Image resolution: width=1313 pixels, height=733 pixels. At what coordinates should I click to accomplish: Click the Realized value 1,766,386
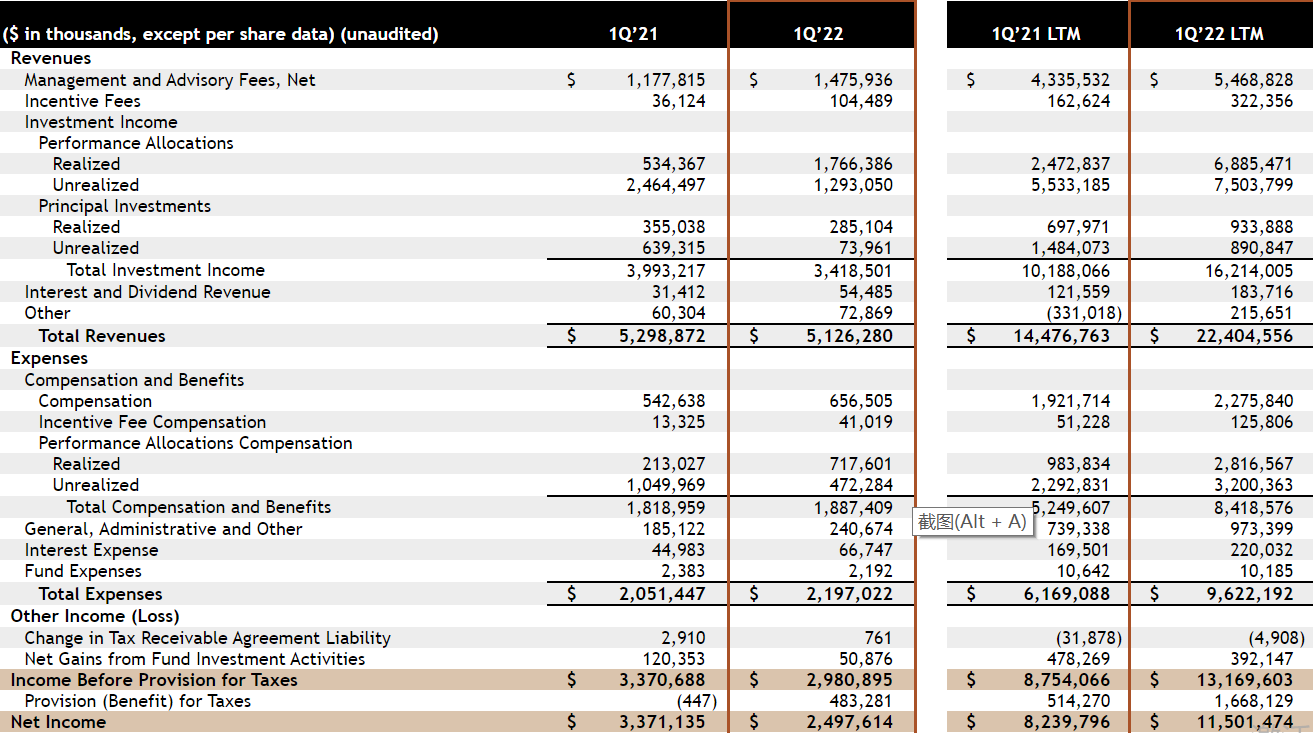853,164
